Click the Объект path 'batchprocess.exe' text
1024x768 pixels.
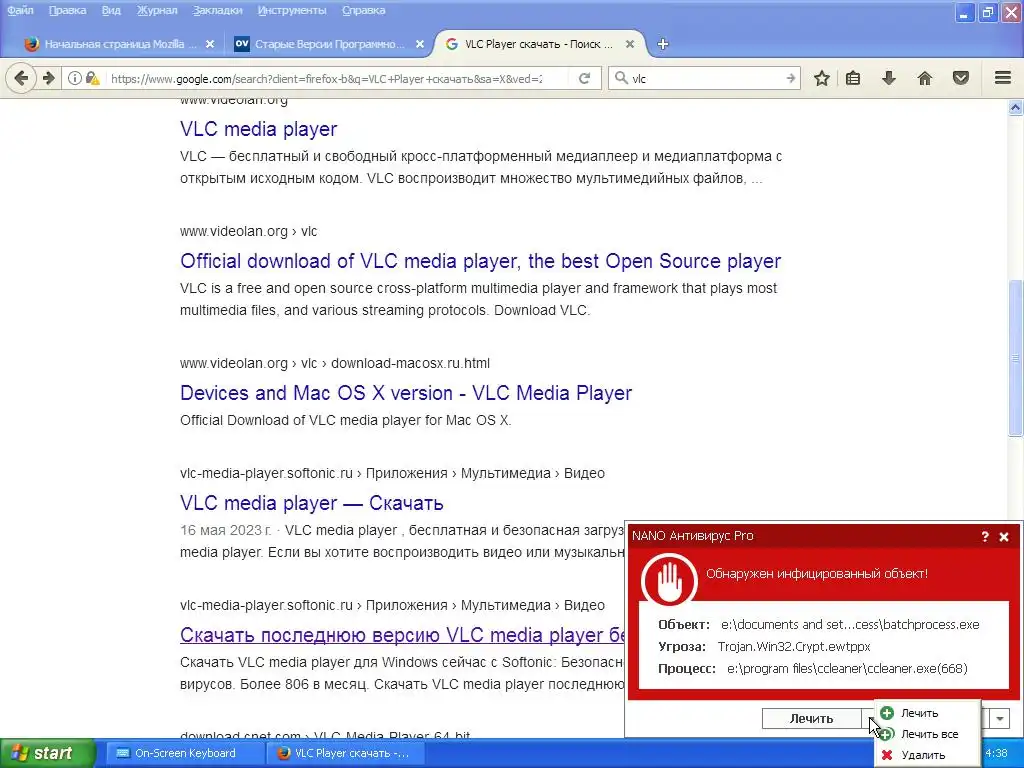[850, 625]
